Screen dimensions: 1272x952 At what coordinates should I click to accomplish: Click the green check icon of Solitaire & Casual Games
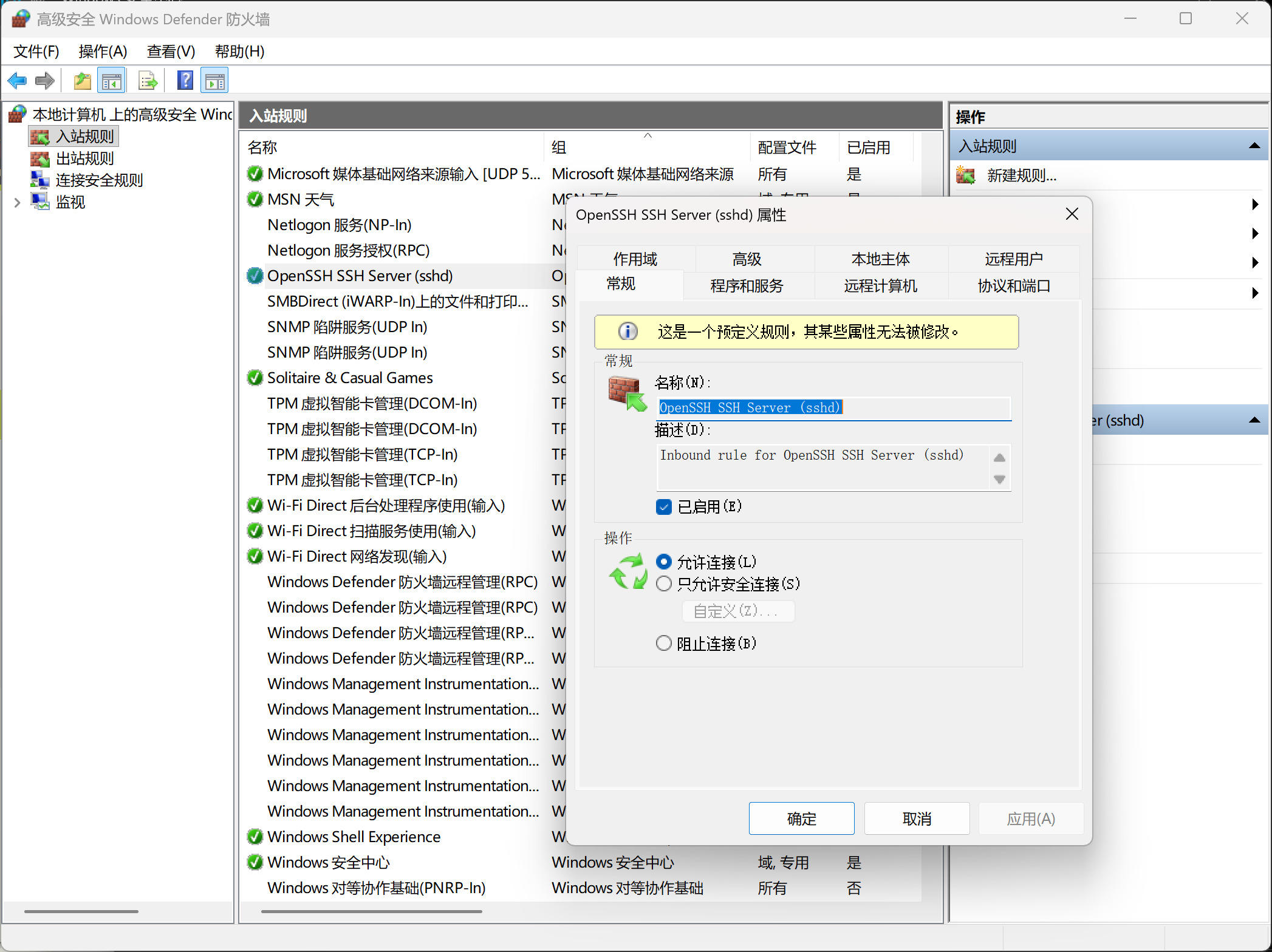click(x=255, y=378)
